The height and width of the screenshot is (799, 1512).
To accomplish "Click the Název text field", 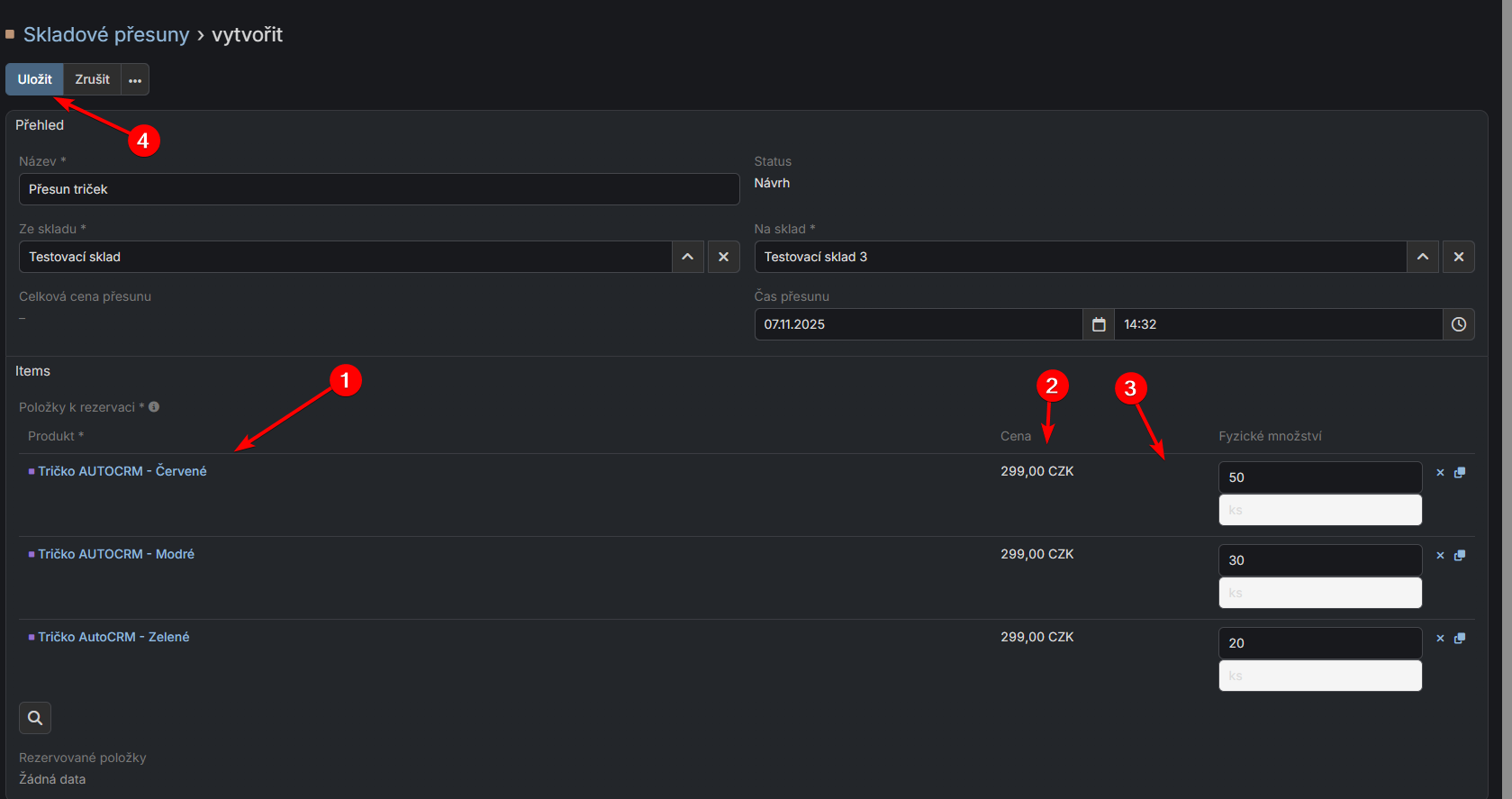I will pyautogui.click(x=378, y=189).
